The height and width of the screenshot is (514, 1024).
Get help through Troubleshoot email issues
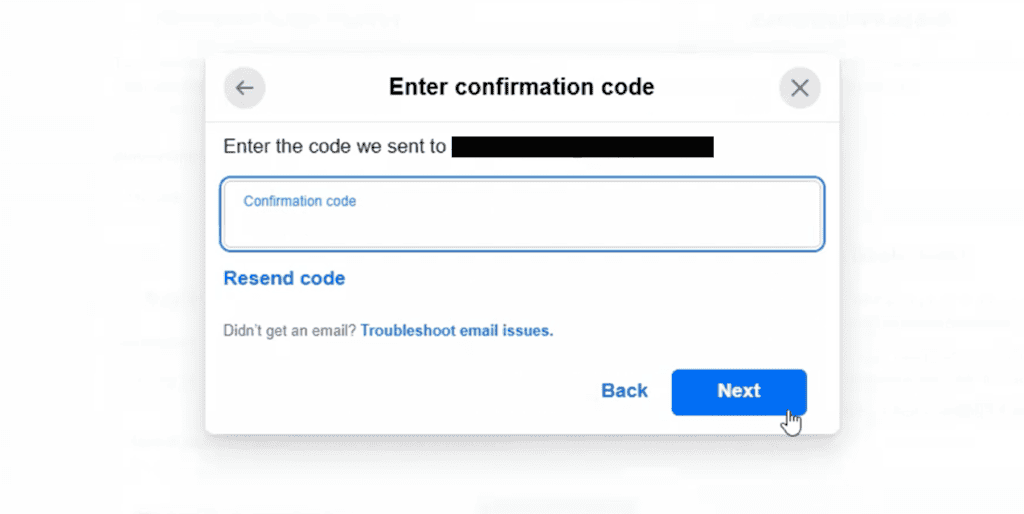[456, 330]
